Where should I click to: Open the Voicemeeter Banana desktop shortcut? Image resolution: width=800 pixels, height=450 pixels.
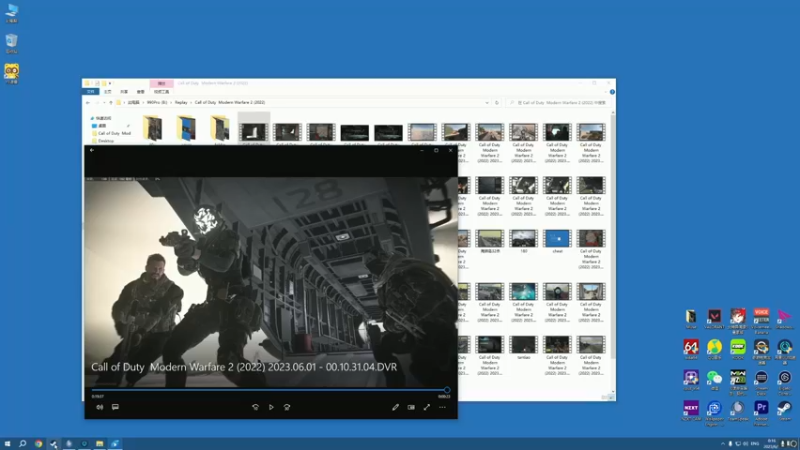761,320
